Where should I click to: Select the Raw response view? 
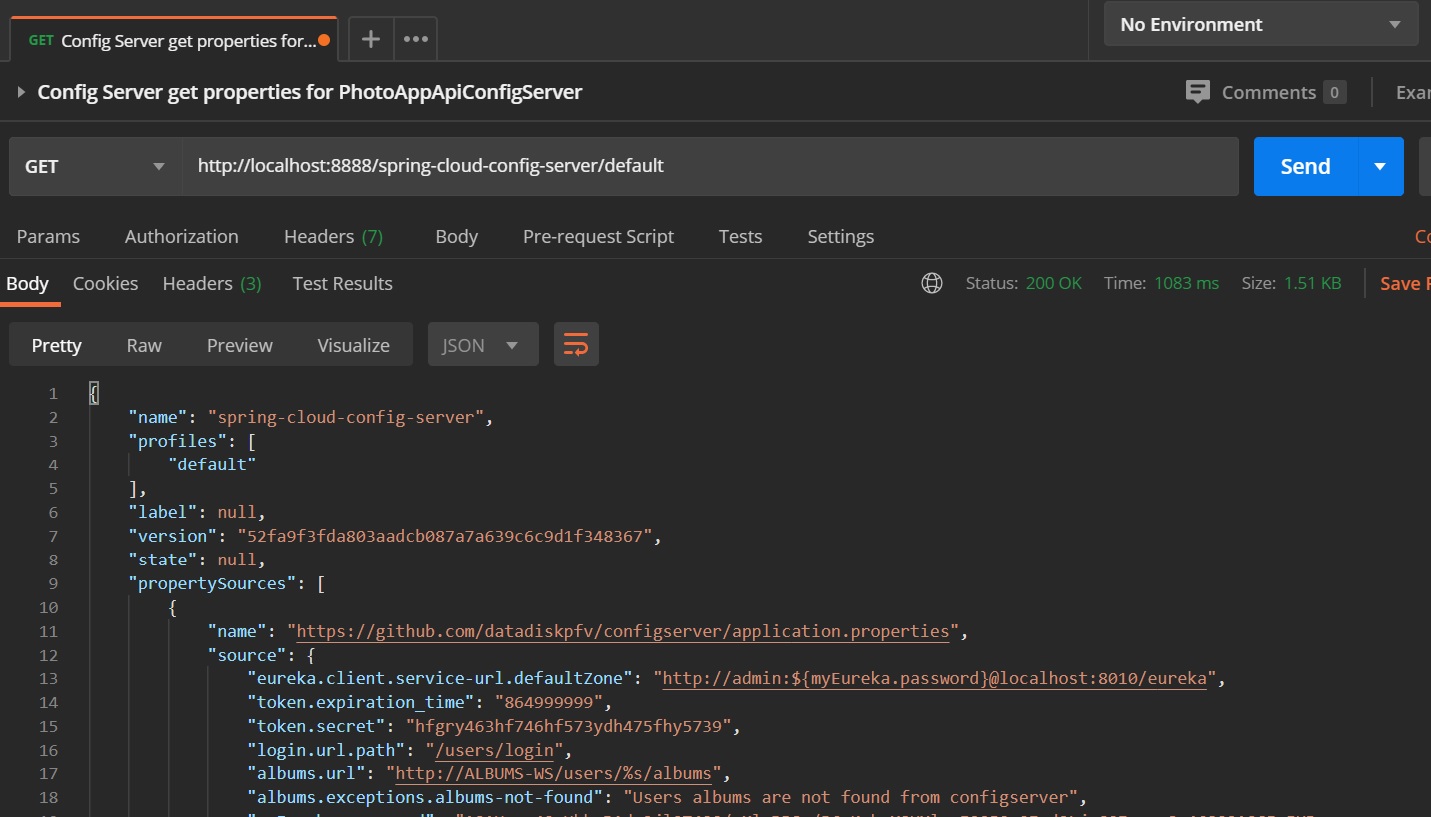pos(144,345)
